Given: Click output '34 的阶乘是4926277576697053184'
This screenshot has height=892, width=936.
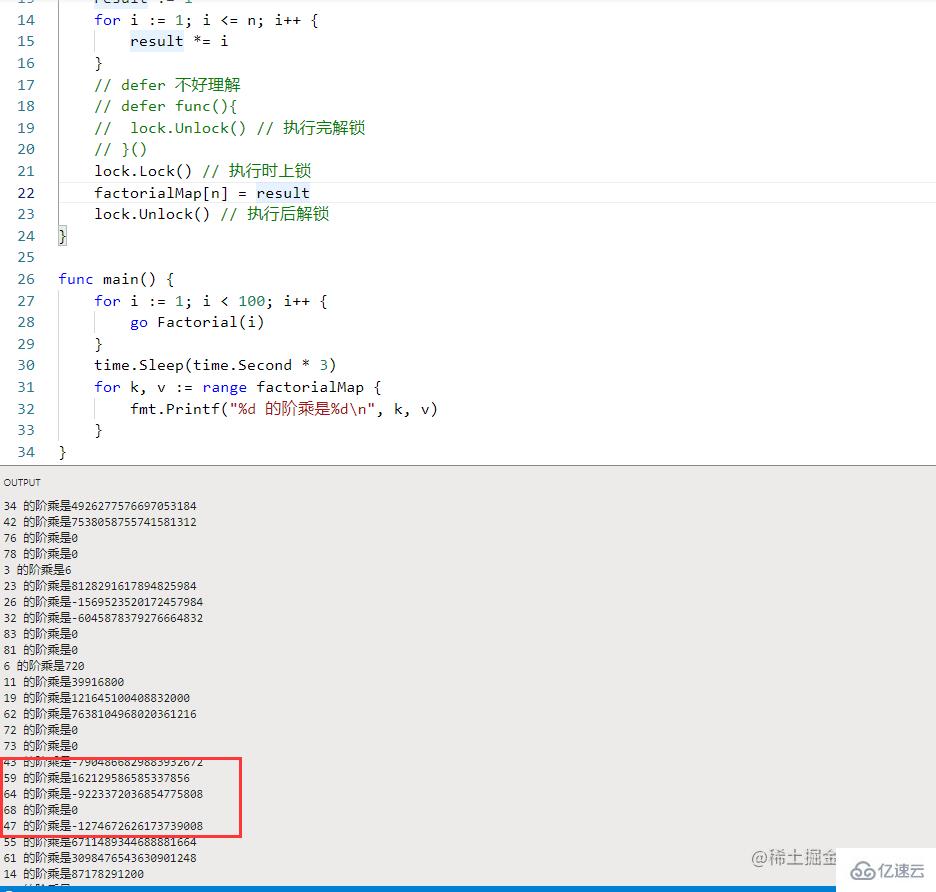Looking at the screenshot, I should coord(100,506).
